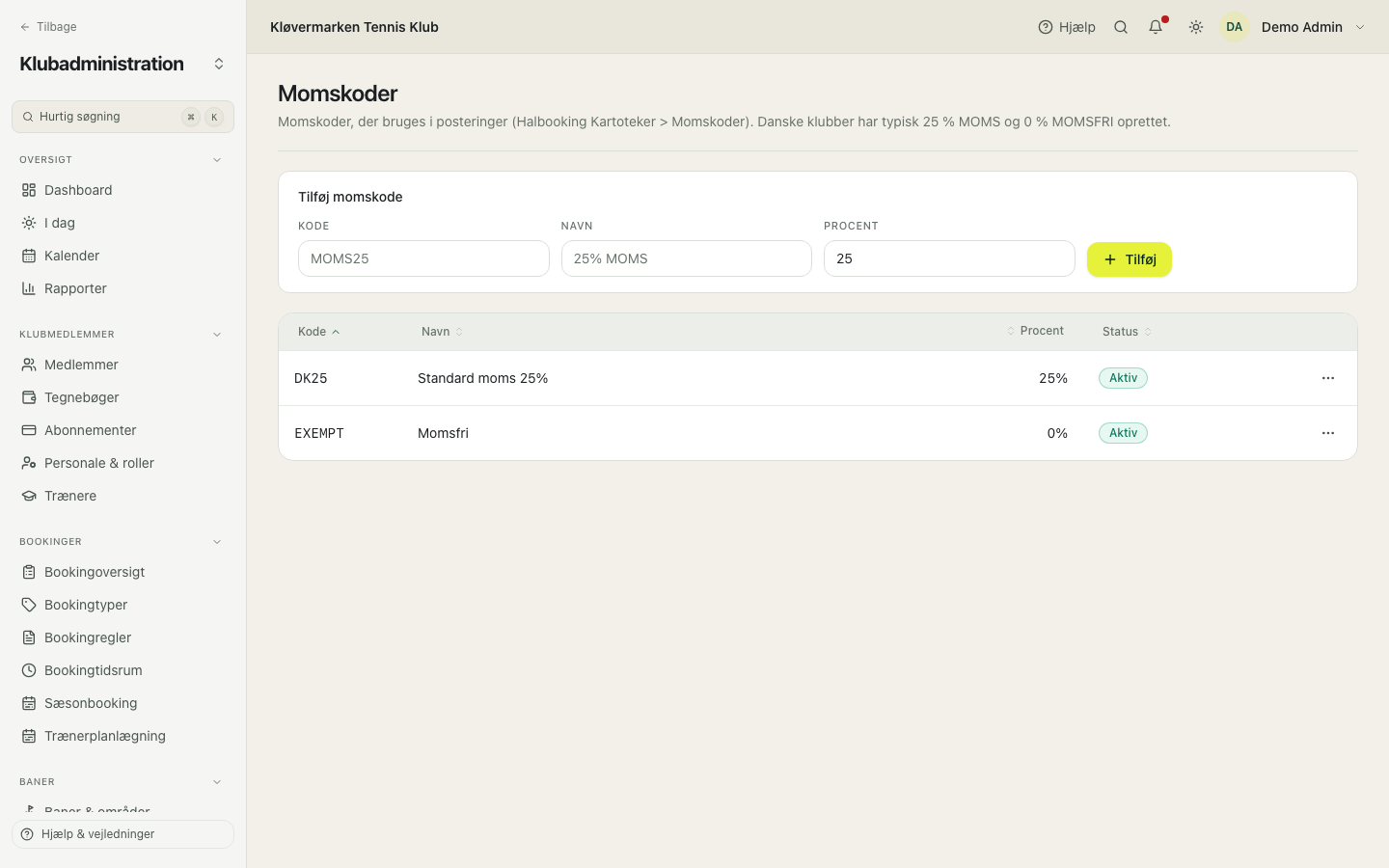Viewport: 1389px width, 868px height.
Task: Open the Demo Admin user dropdown
Action: [1294, 27]
